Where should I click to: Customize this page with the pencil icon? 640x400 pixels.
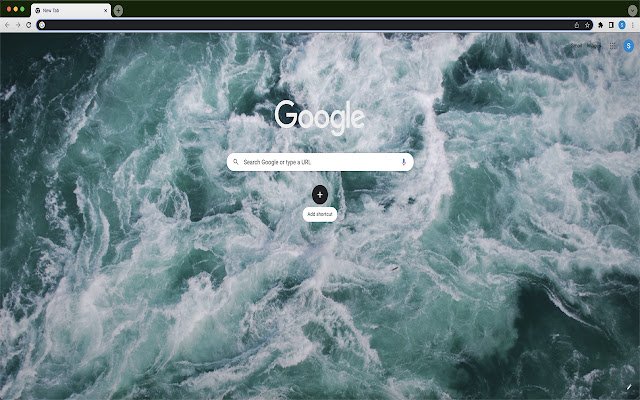(629, 387)
